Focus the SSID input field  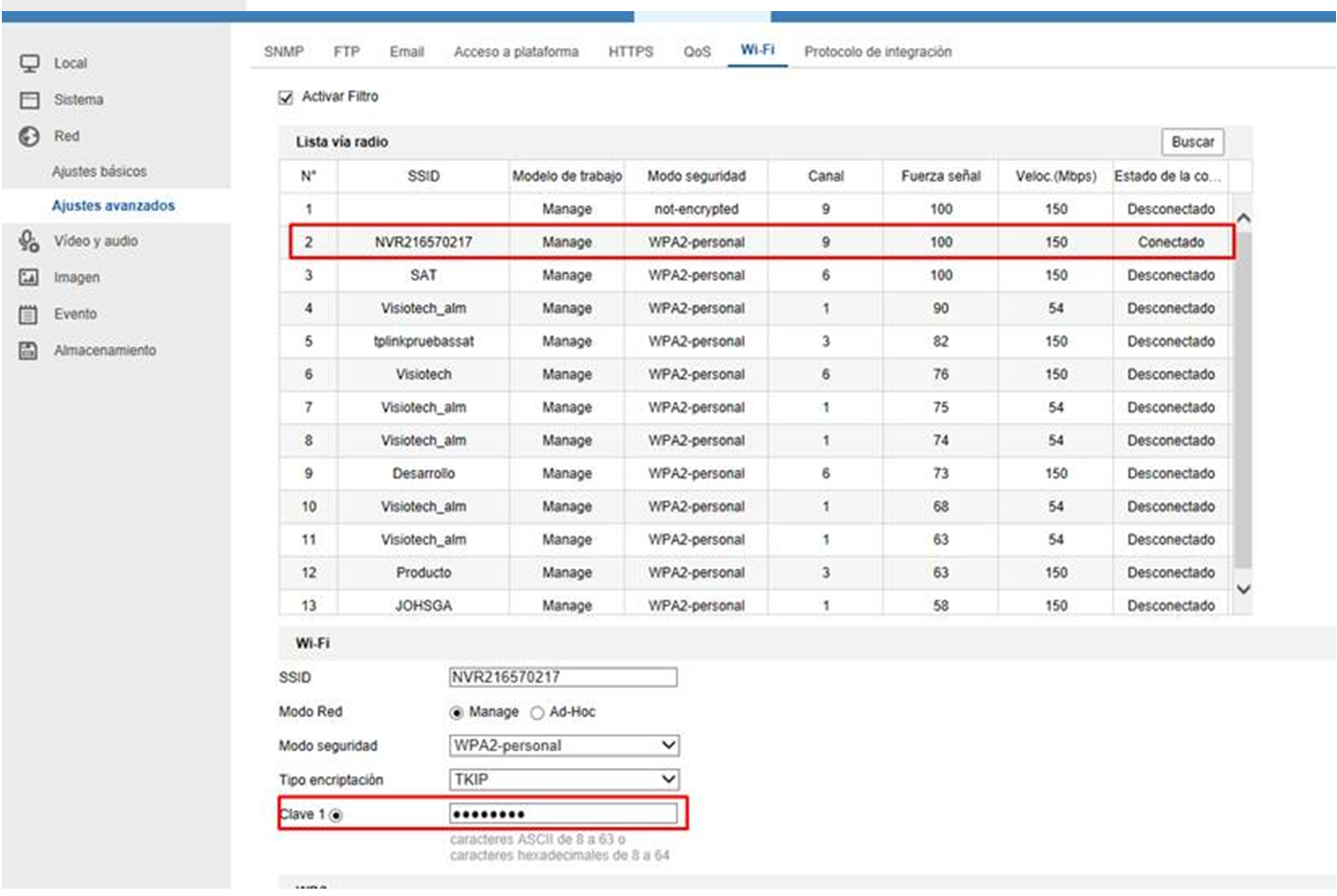pyautogui.click(x=563, y=677)
